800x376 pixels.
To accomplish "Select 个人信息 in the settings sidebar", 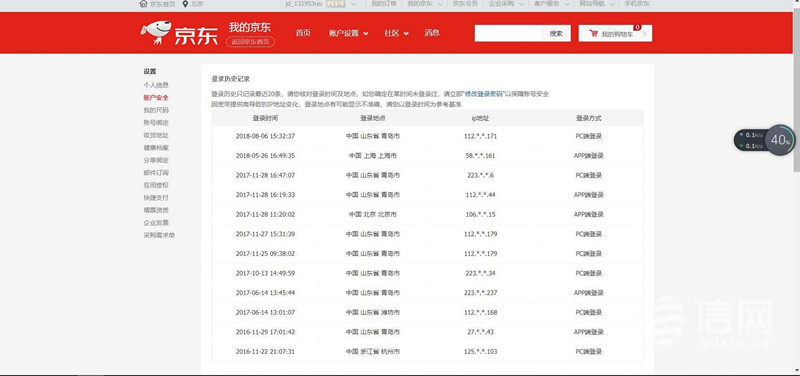I will click(156, 85).
